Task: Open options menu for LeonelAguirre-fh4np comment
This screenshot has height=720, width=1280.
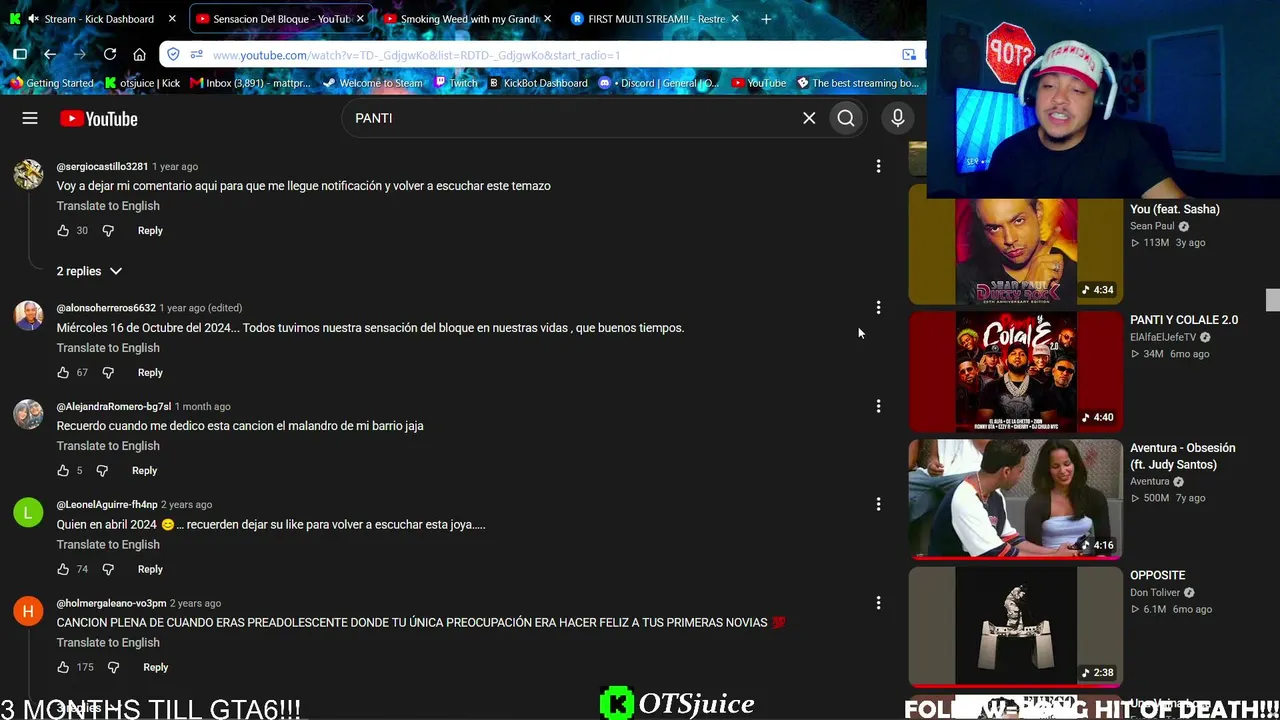Action: 878,504
